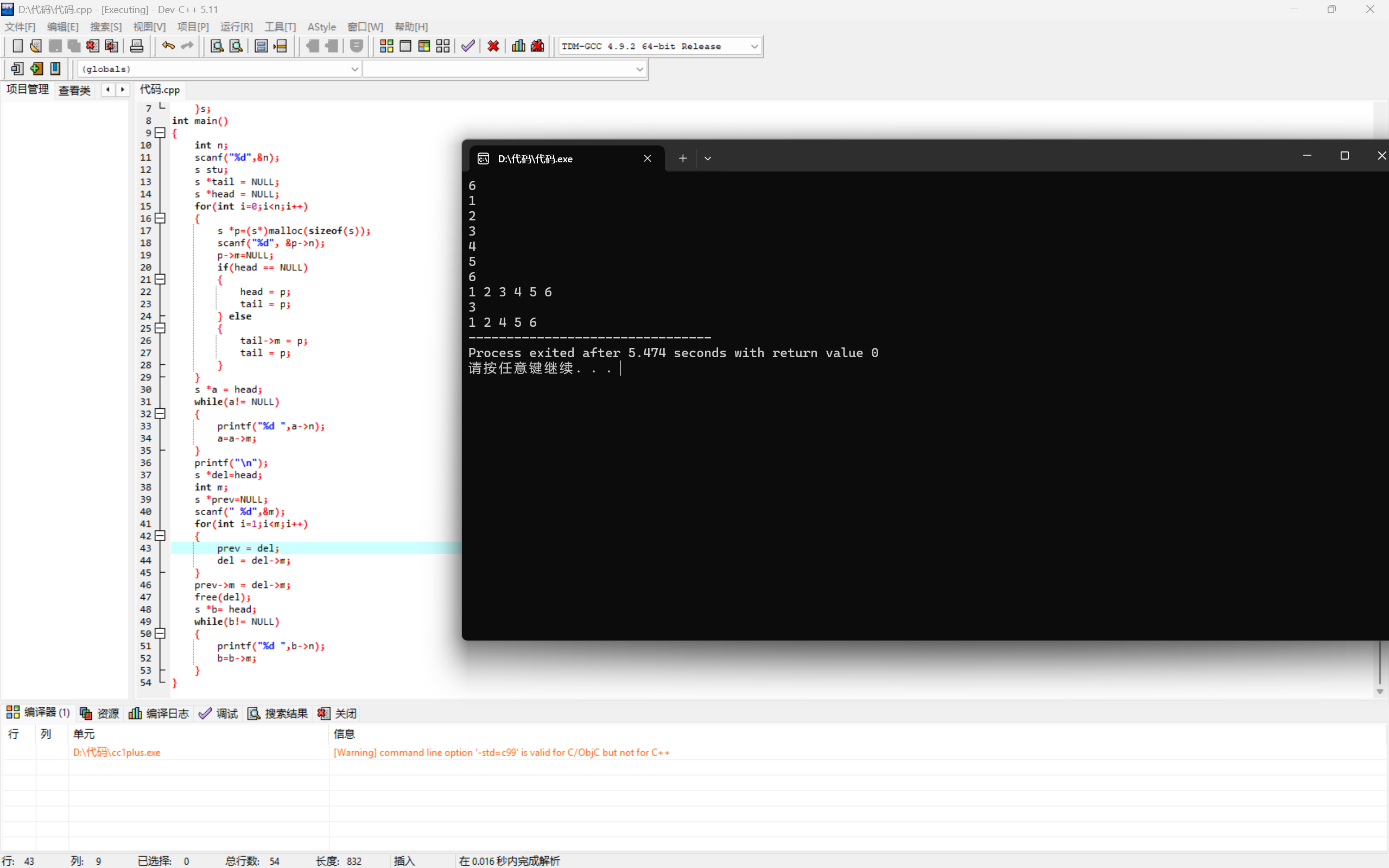Click the editor vertical scrollbar down arrow
This screenshot has height=868, width=1389.
coord(1380,692)
